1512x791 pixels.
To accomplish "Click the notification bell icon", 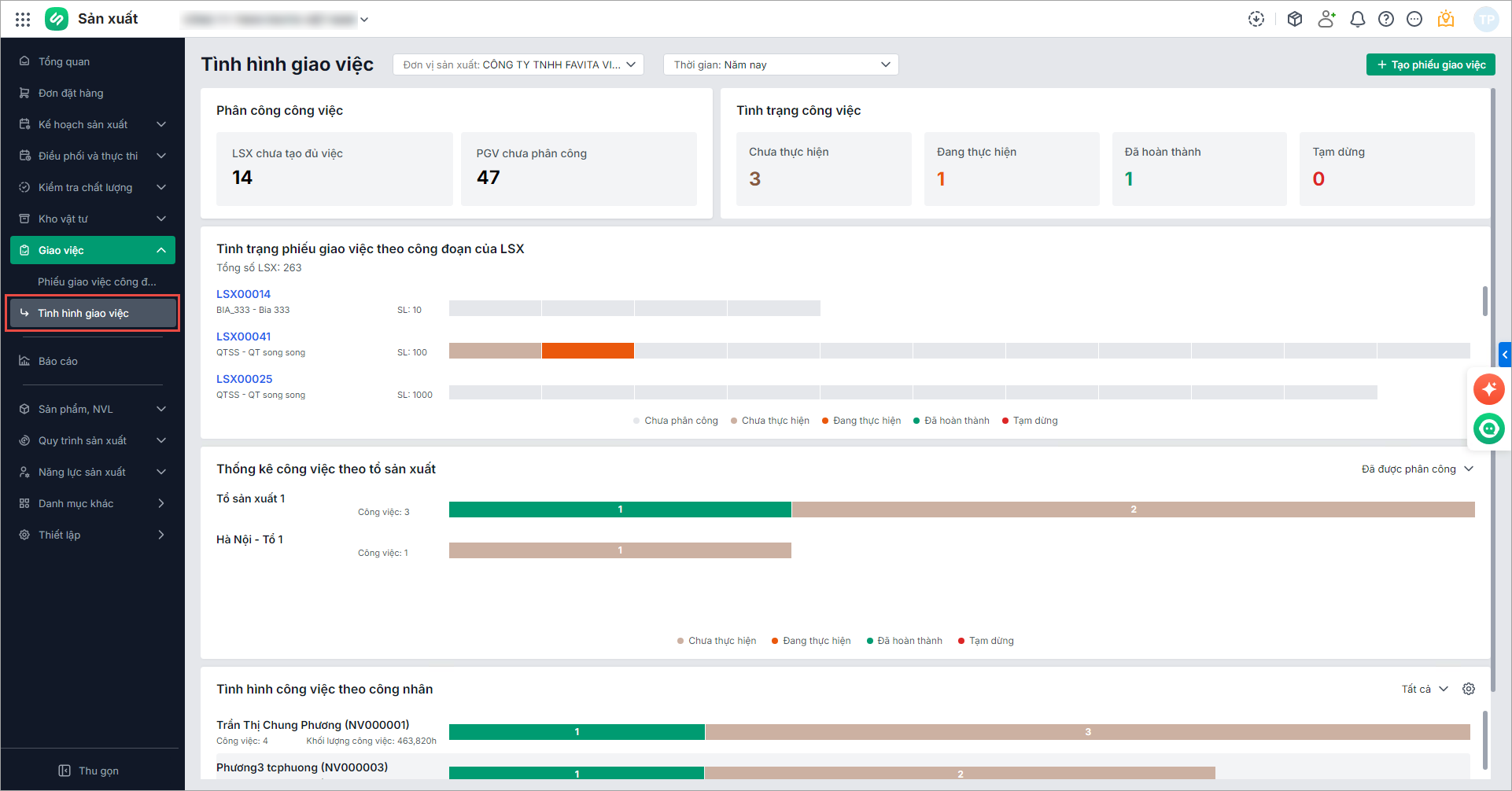I will coord(1357,19).
